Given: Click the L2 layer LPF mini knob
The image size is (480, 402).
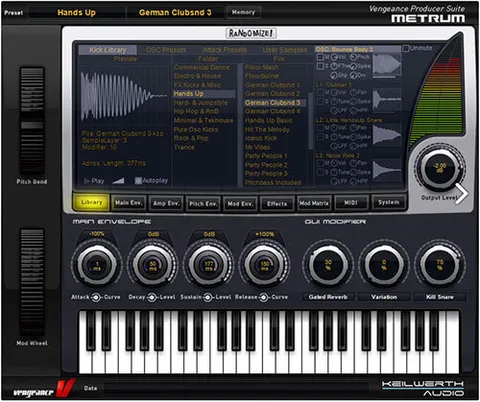Looking at the screenshot, I should [x=334, y=146].
